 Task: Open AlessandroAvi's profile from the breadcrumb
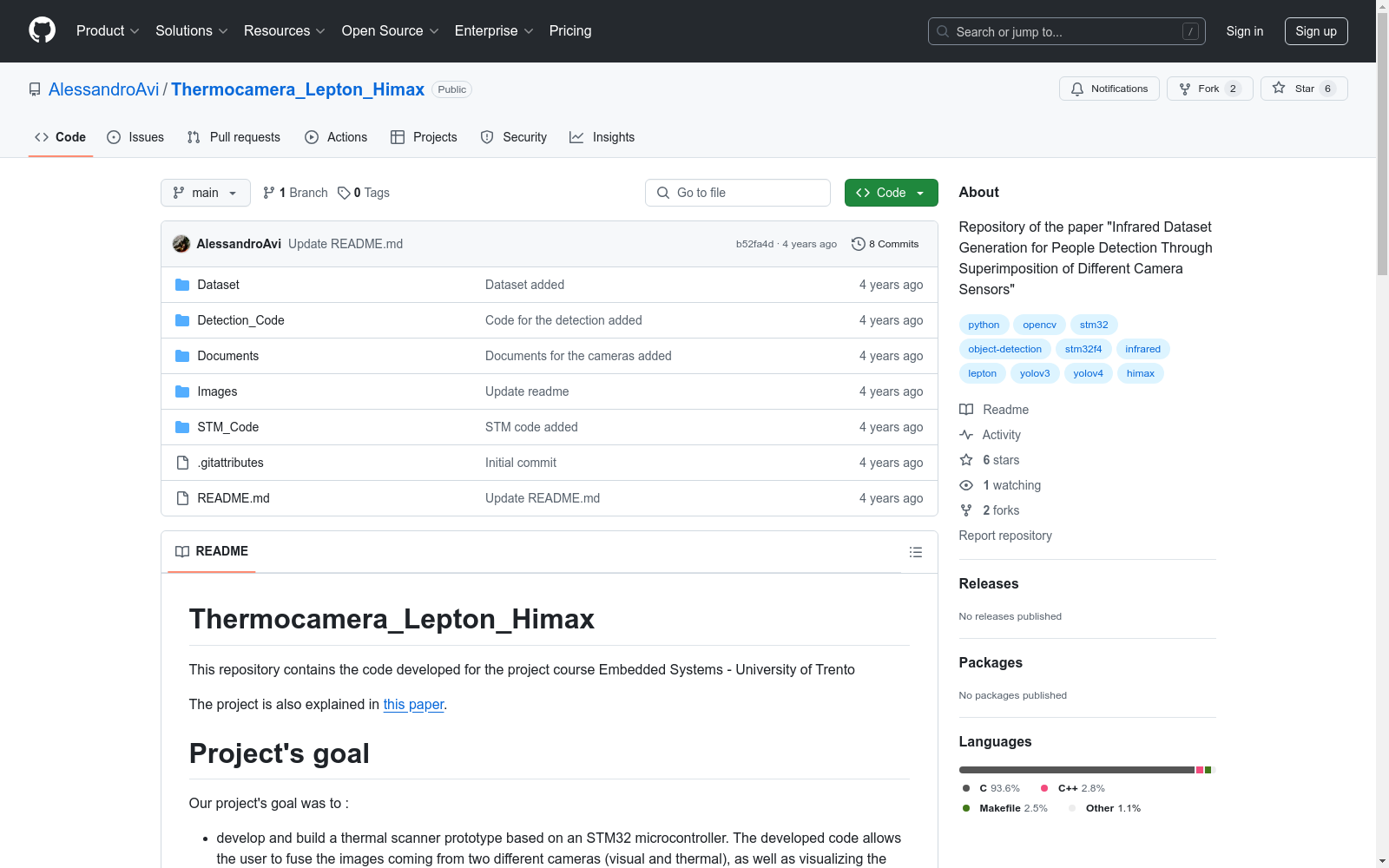pyautogui.click(x=103, y=89)
